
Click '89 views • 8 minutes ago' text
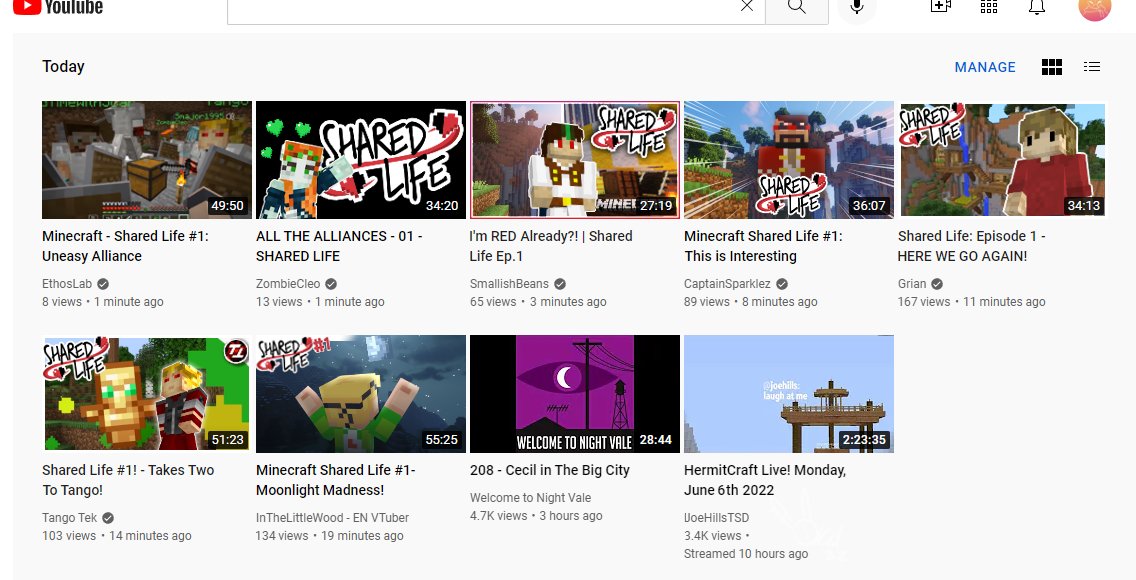point(751,302)
